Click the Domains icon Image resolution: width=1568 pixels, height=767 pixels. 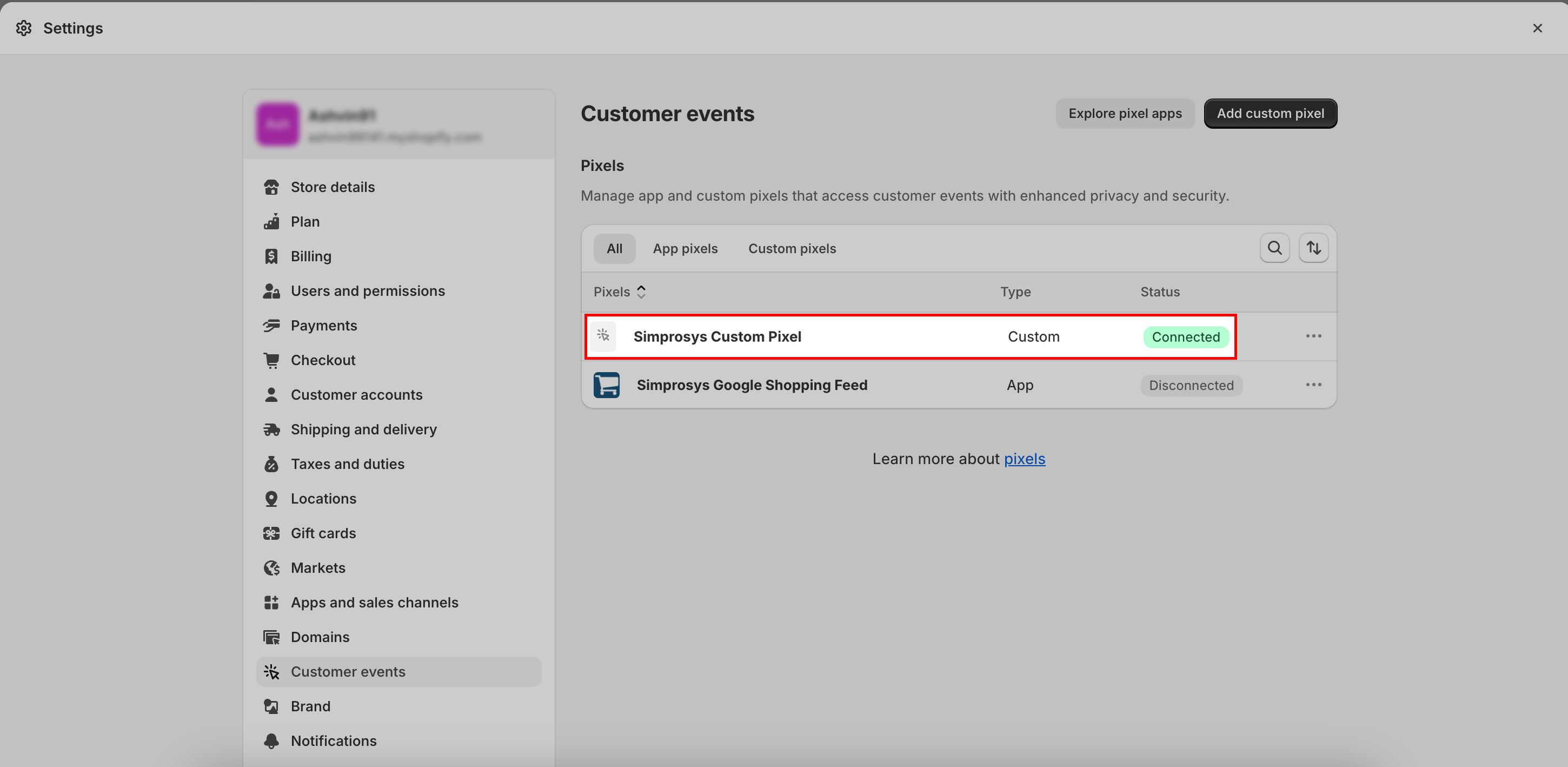[271, 637]
